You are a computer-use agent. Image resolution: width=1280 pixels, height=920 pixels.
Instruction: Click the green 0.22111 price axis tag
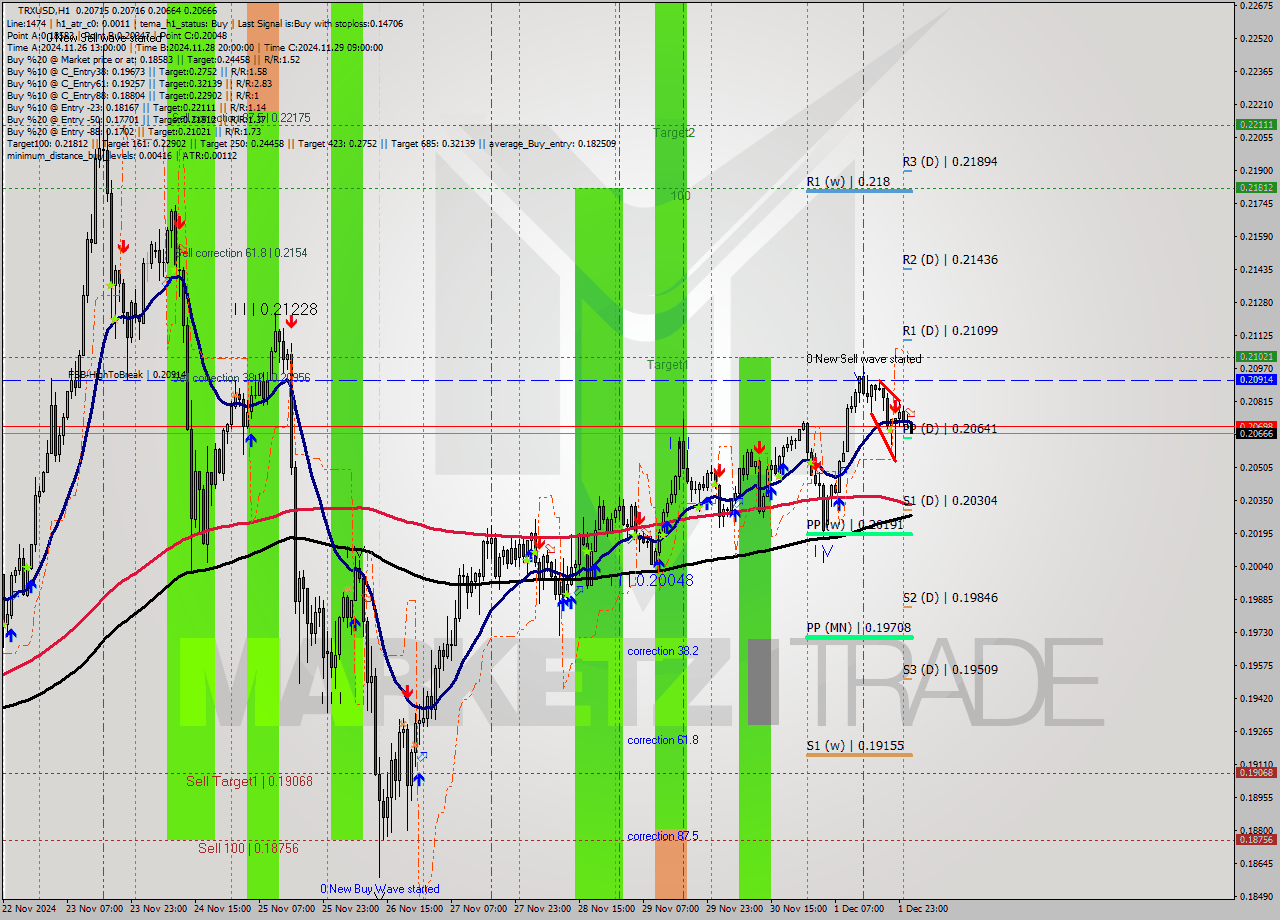[1256, 125]
